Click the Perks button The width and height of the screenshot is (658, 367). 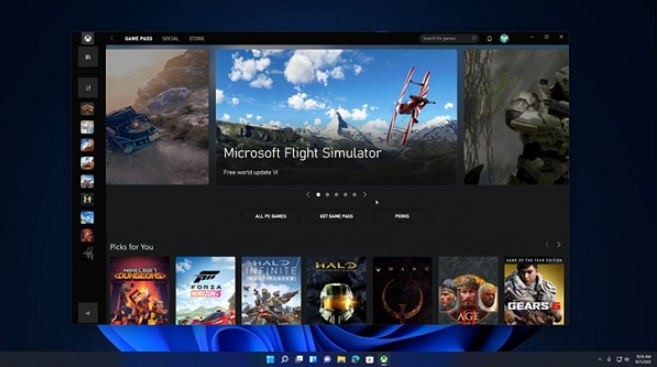(x=402, y=216)
